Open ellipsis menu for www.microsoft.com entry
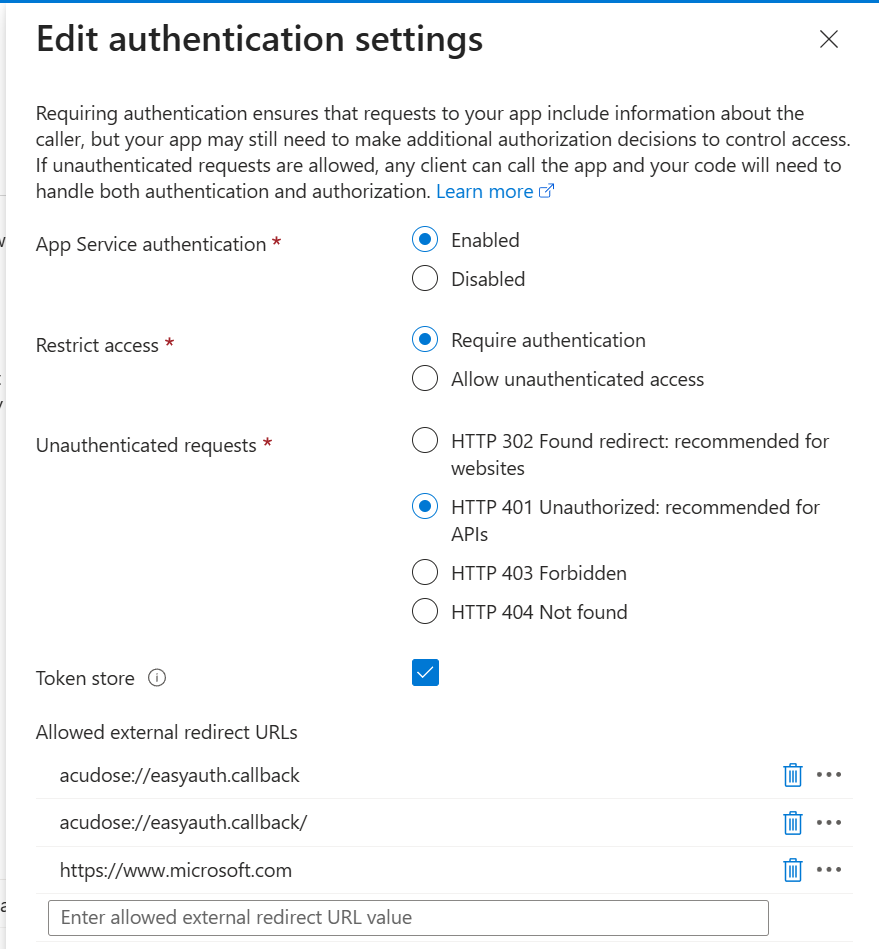Screen dimensions: 879x949 click(830, 870)
